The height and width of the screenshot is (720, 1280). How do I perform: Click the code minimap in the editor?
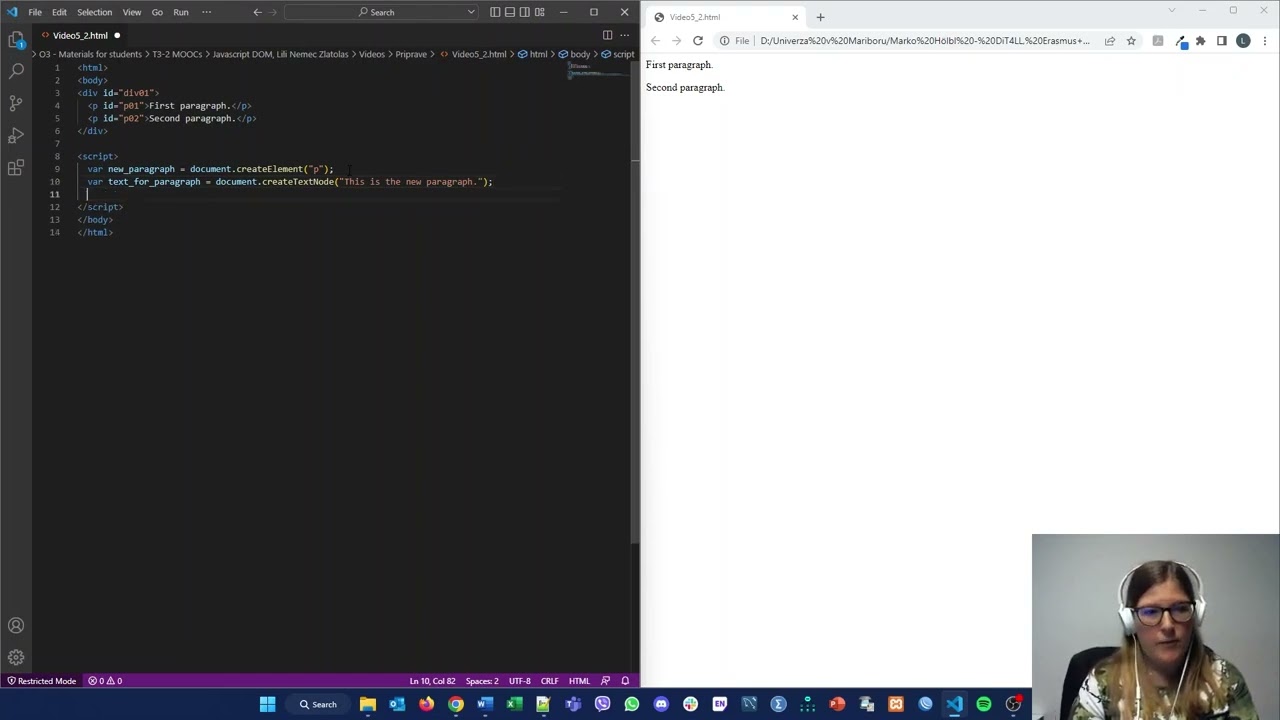click(597, 71)
